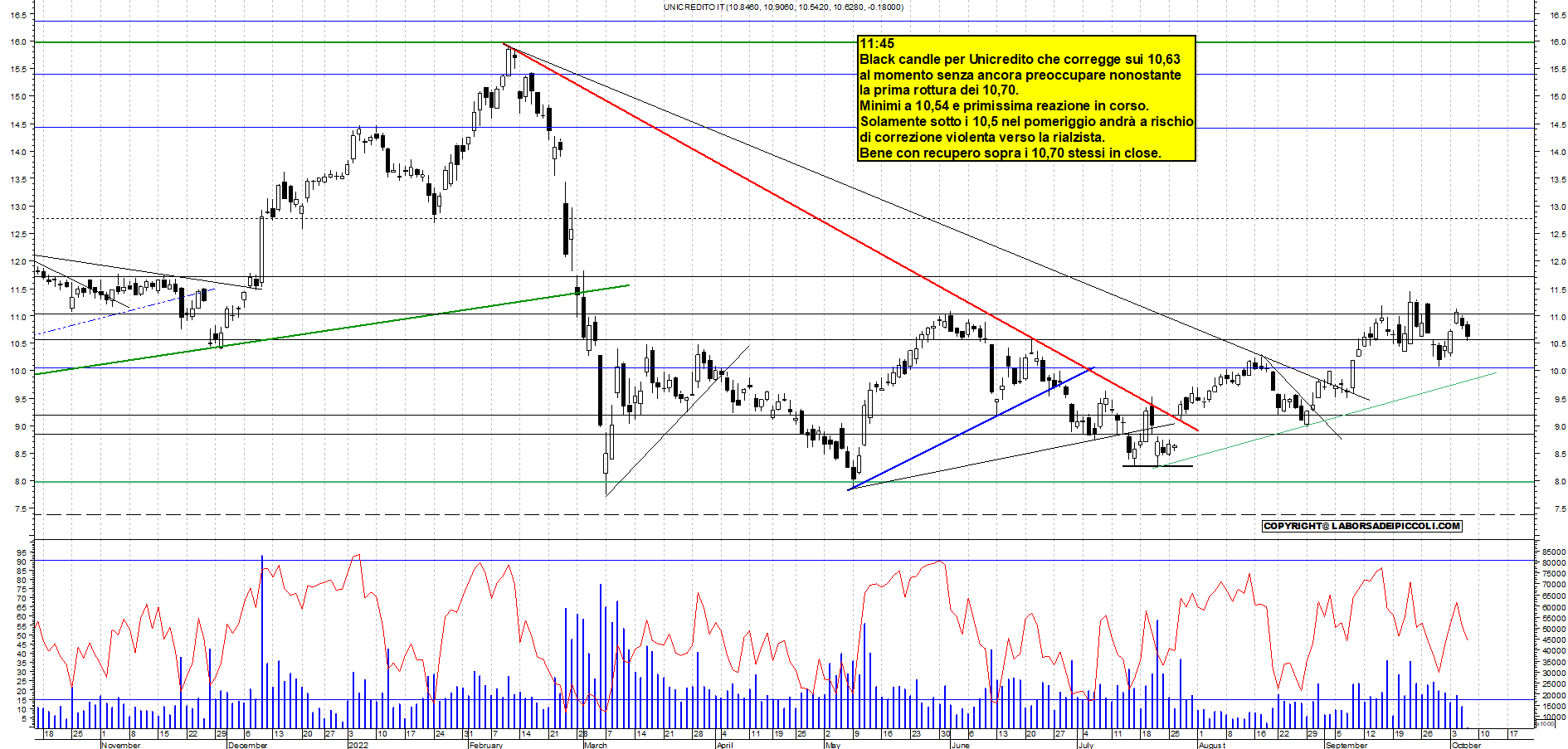
Task: Click the 10000 volume axis label
Action: tap(1554, 717)
